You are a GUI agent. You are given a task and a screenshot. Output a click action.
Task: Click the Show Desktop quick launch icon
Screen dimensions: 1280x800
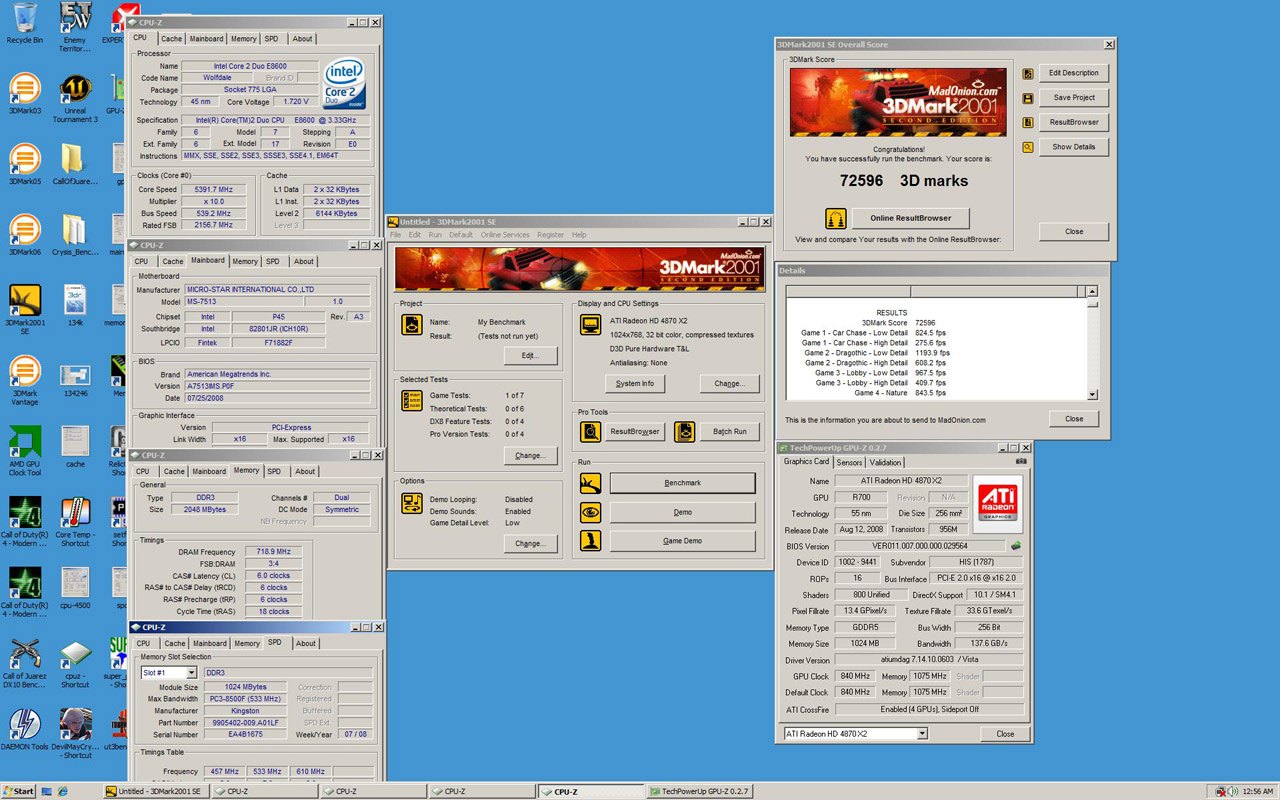(x=47, y=791)
